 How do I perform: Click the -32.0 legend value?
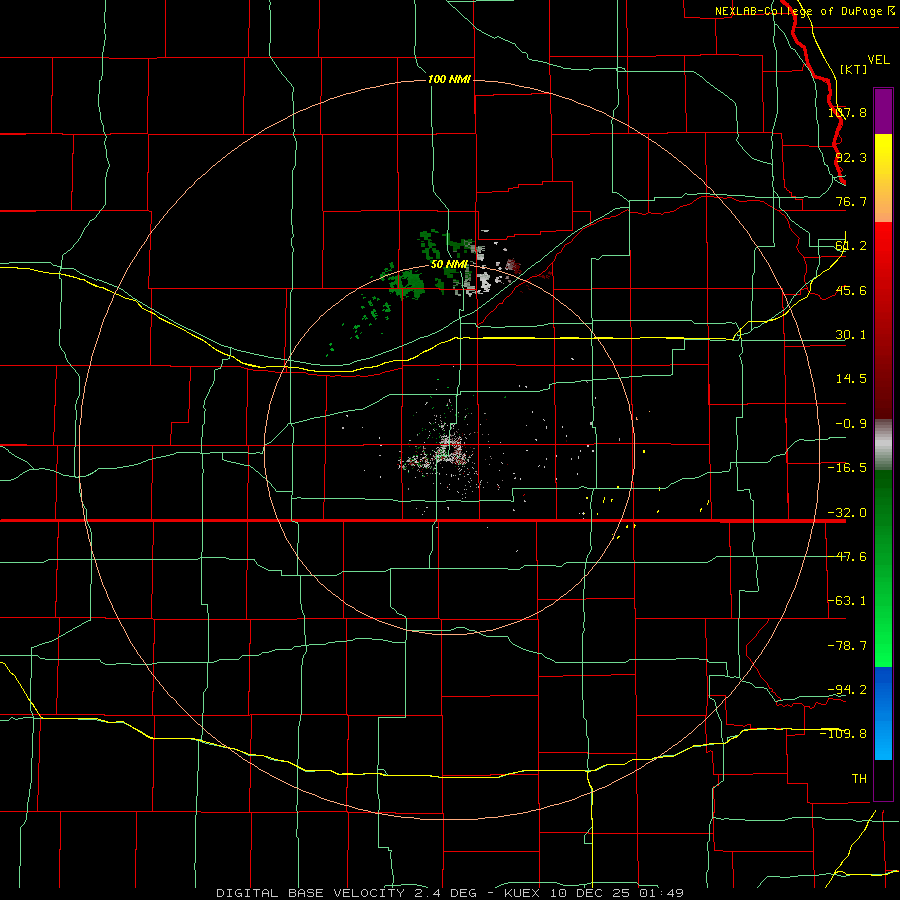click(847, 513)
